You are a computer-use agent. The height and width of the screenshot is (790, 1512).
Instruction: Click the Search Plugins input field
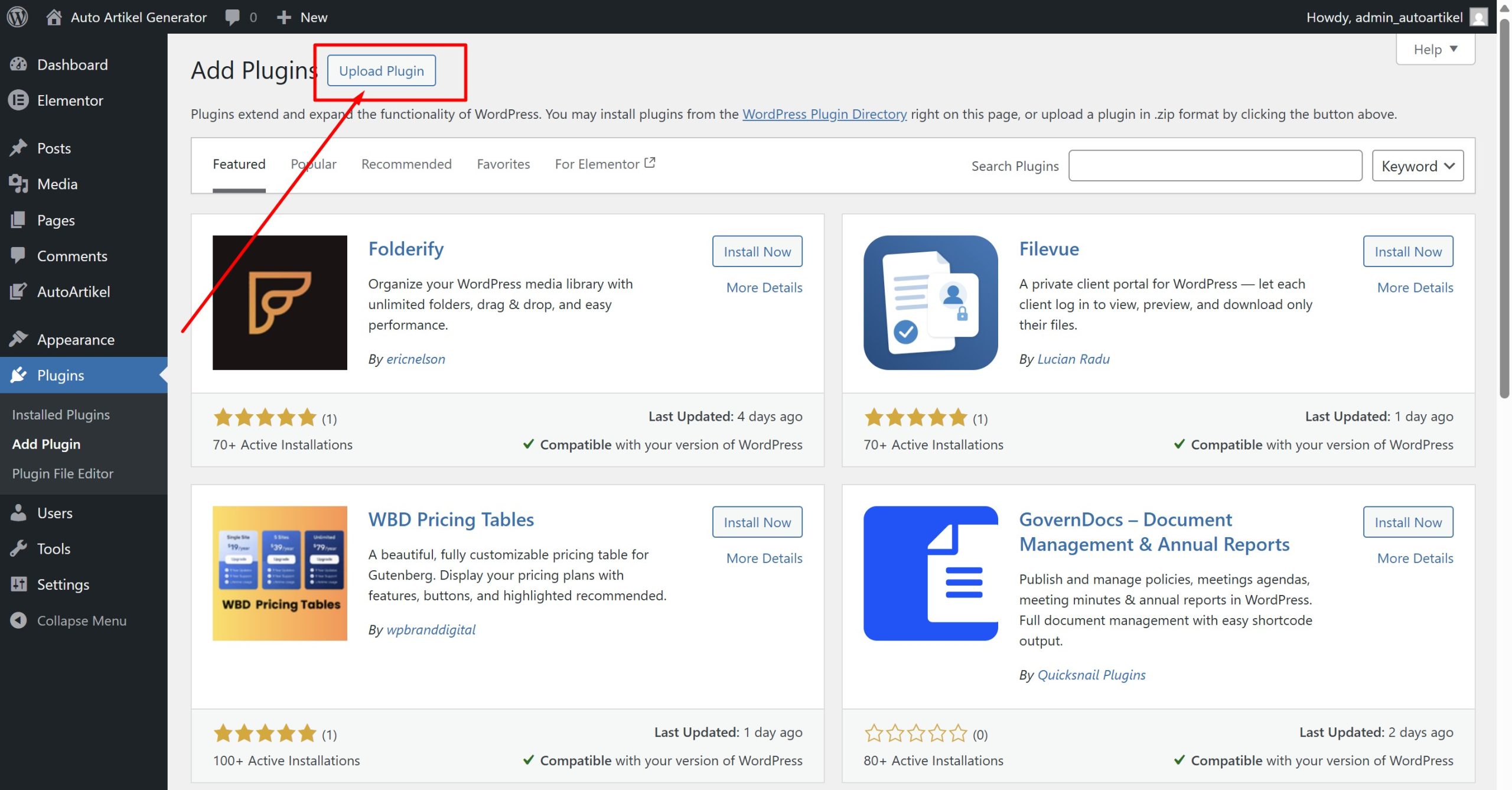point(1215,166)
